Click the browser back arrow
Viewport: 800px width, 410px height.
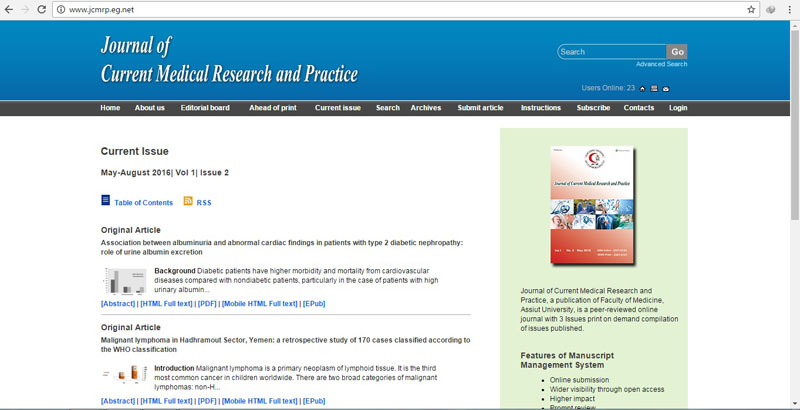[11, 9]
